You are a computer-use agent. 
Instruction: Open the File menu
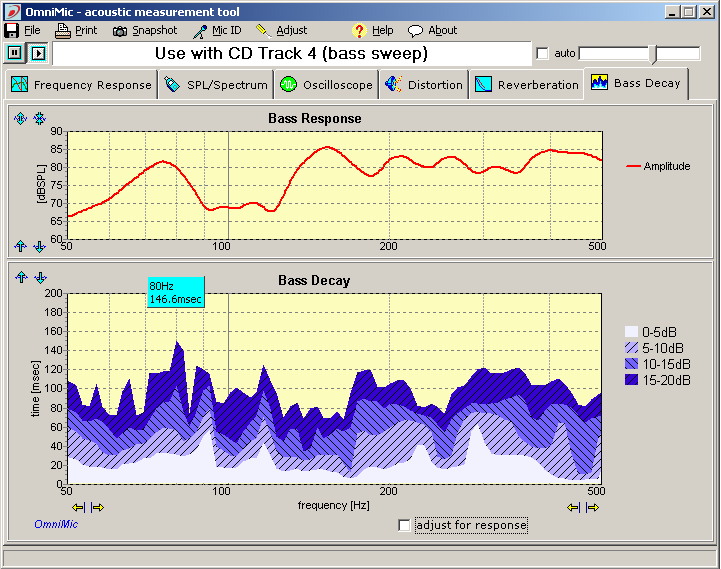[32, 30]
